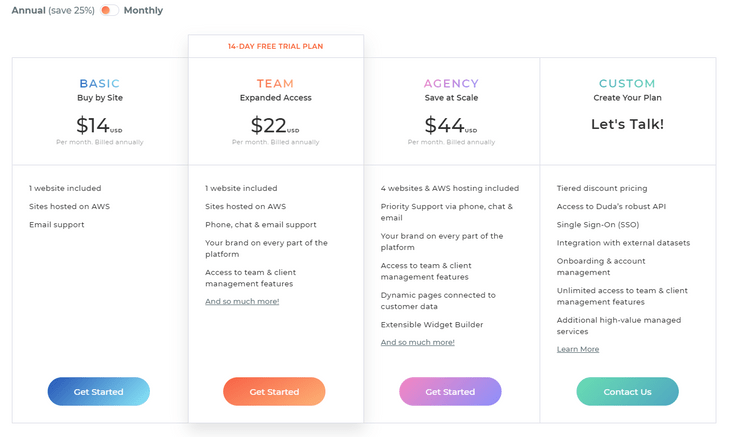Click the $22 Team plan price
This screenshot has height=437, width=730.
click(269, 125)
